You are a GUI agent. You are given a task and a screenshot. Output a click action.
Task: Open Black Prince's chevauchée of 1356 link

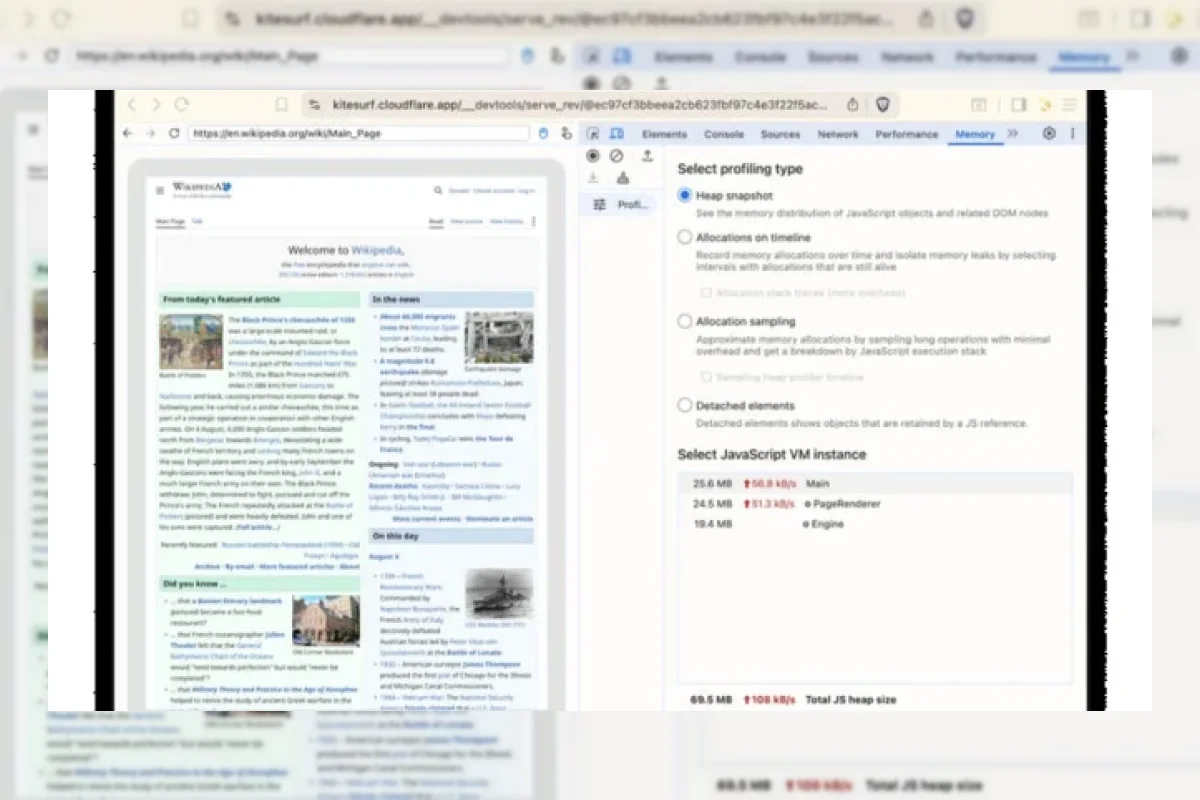[x=299, y=320]
